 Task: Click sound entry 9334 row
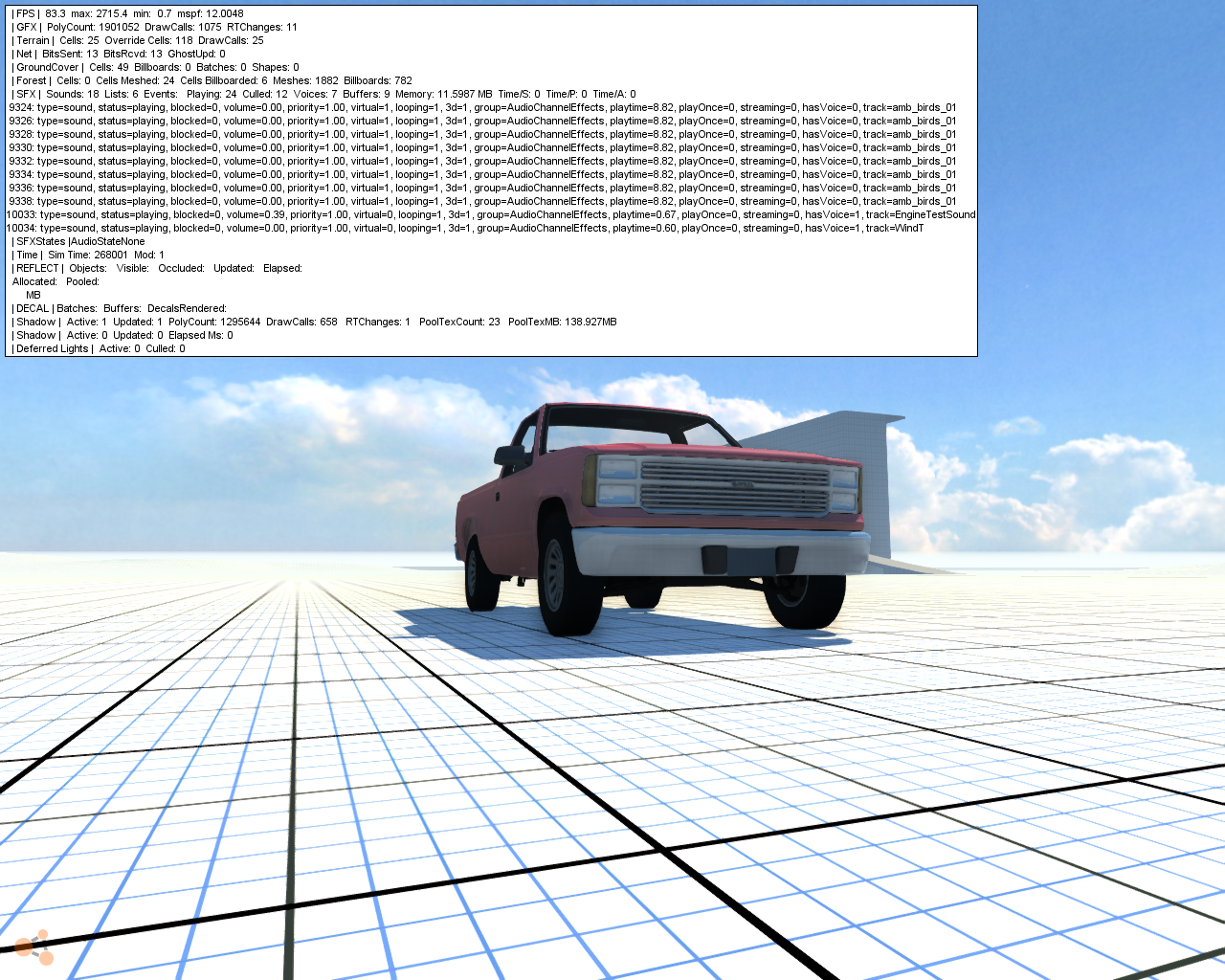tap(482, 174)
